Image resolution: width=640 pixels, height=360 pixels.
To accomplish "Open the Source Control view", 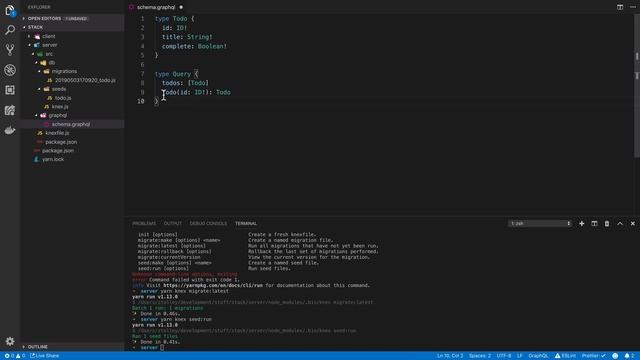I will point(10,50).
